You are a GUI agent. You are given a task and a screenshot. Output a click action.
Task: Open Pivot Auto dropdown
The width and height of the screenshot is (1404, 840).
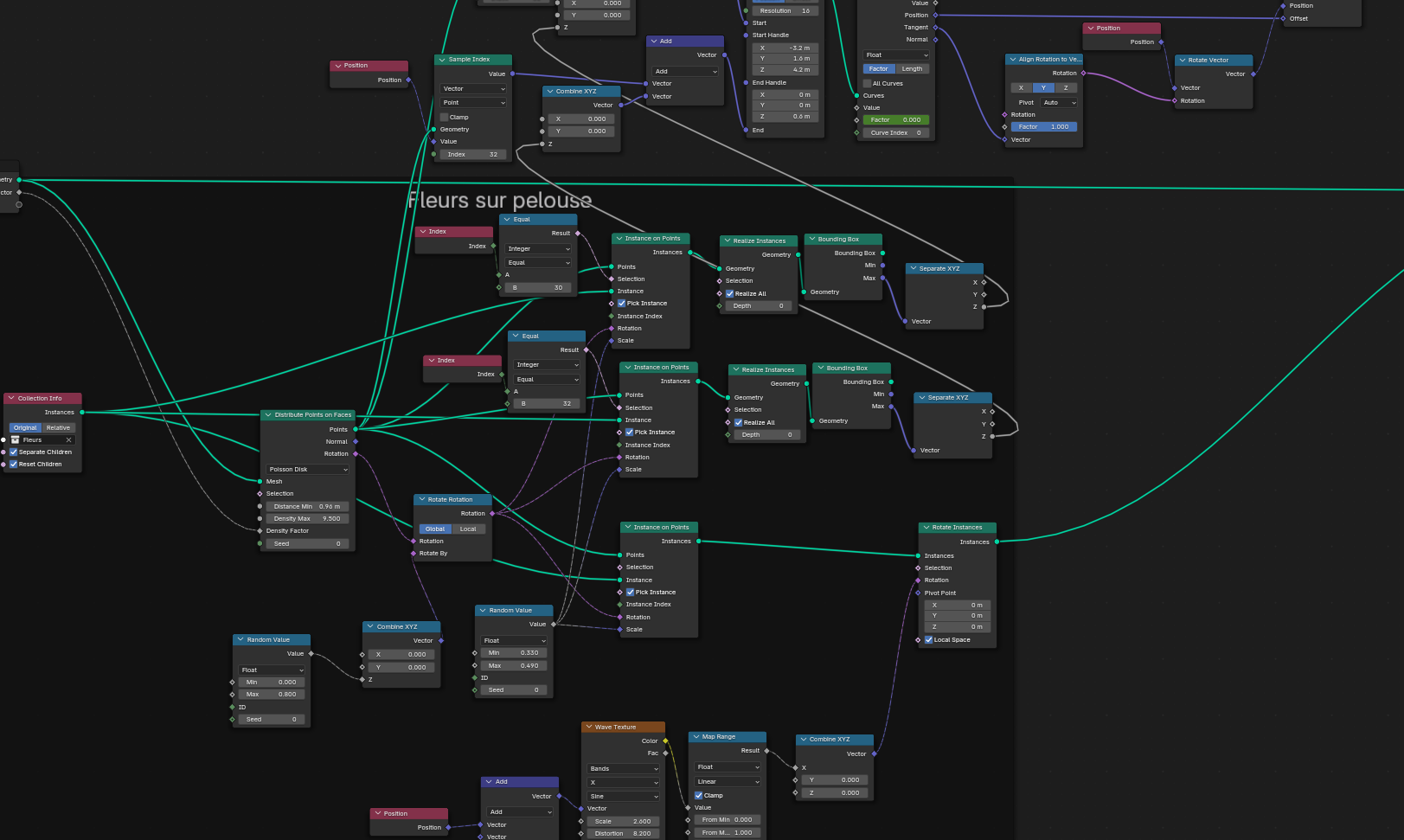pyautogui.click(x=1059, y=102)
